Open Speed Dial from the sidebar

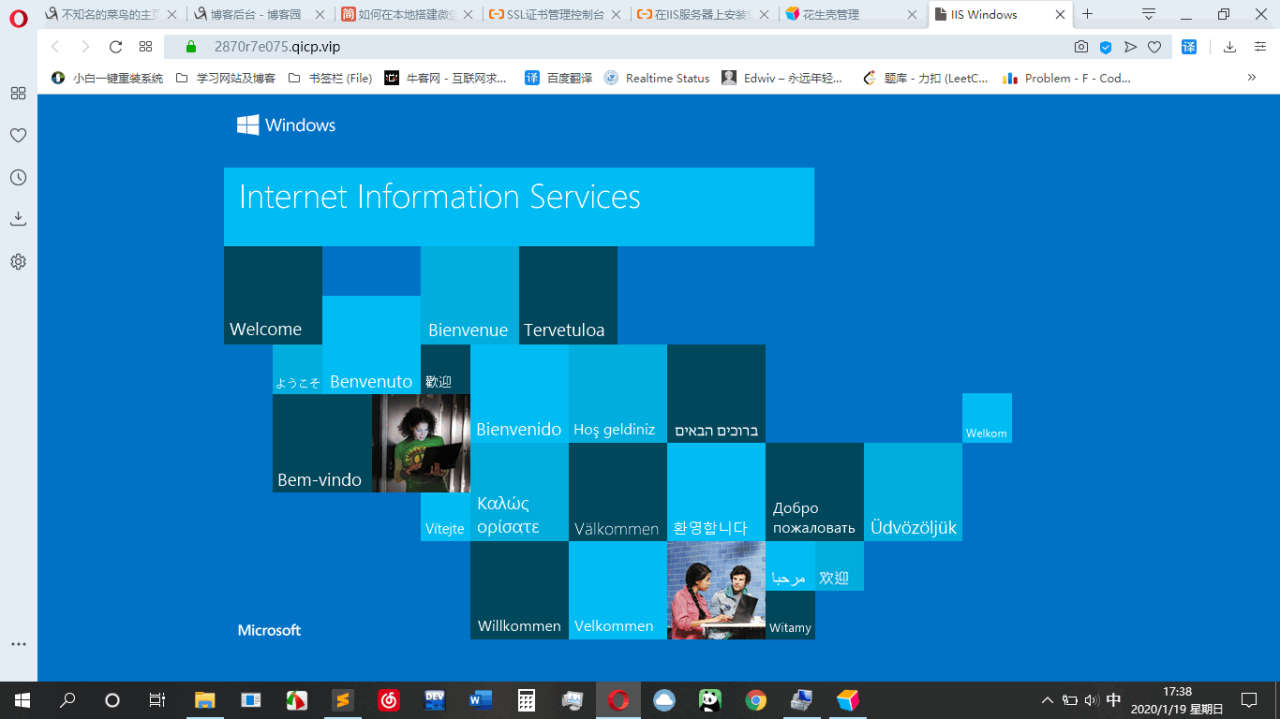coord(18,93)
